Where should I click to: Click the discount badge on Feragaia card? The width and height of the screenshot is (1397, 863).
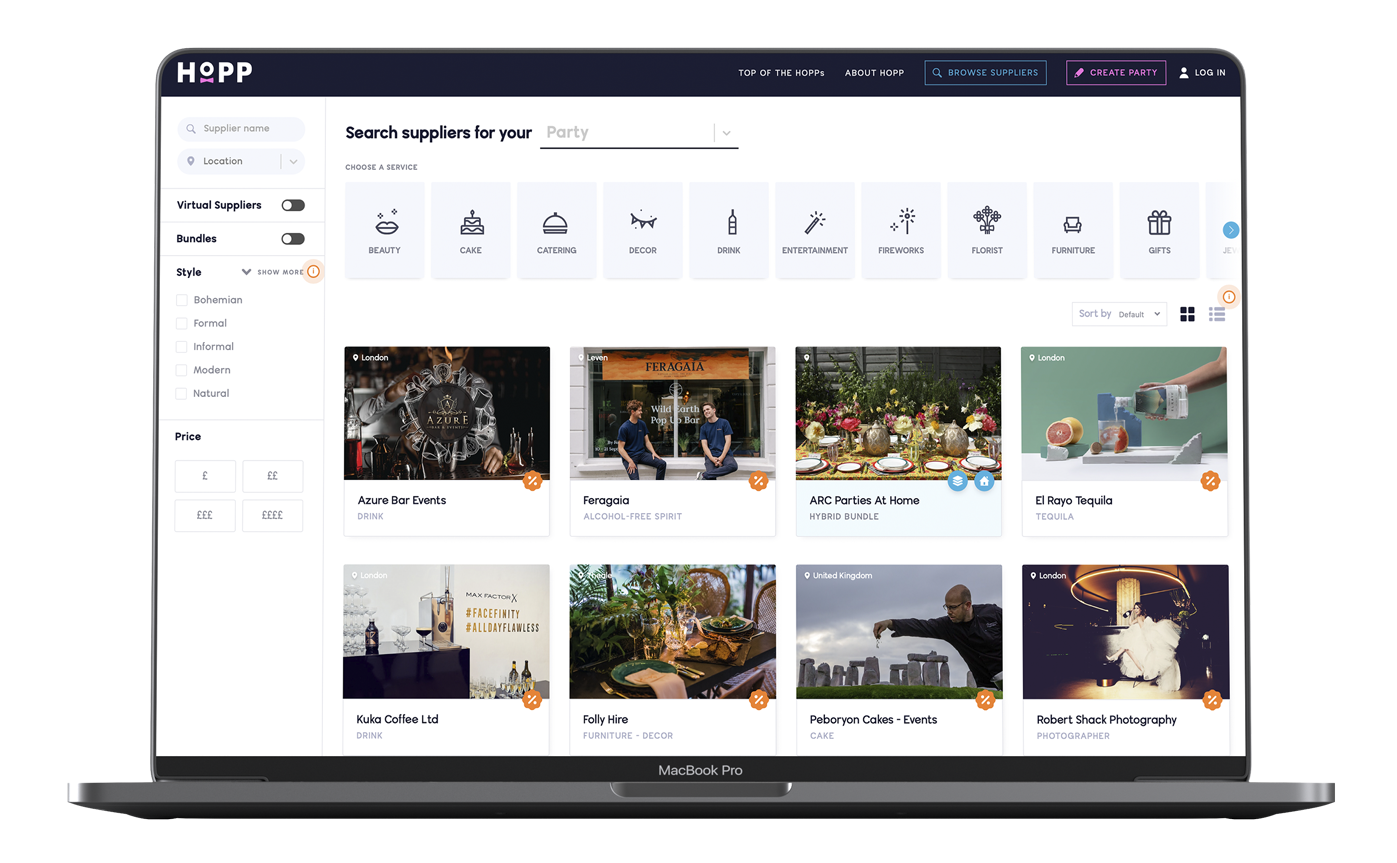coord(758,482)
